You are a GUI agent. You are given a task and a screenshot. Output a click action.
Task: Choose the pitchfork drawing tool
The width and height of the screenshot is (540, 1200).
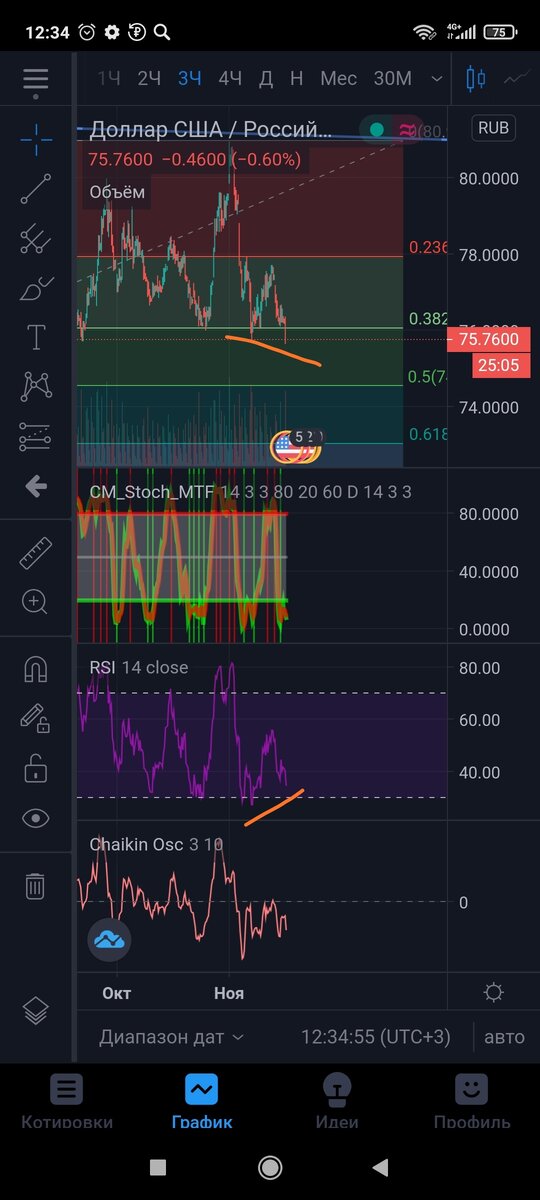[x=36, y=238]
